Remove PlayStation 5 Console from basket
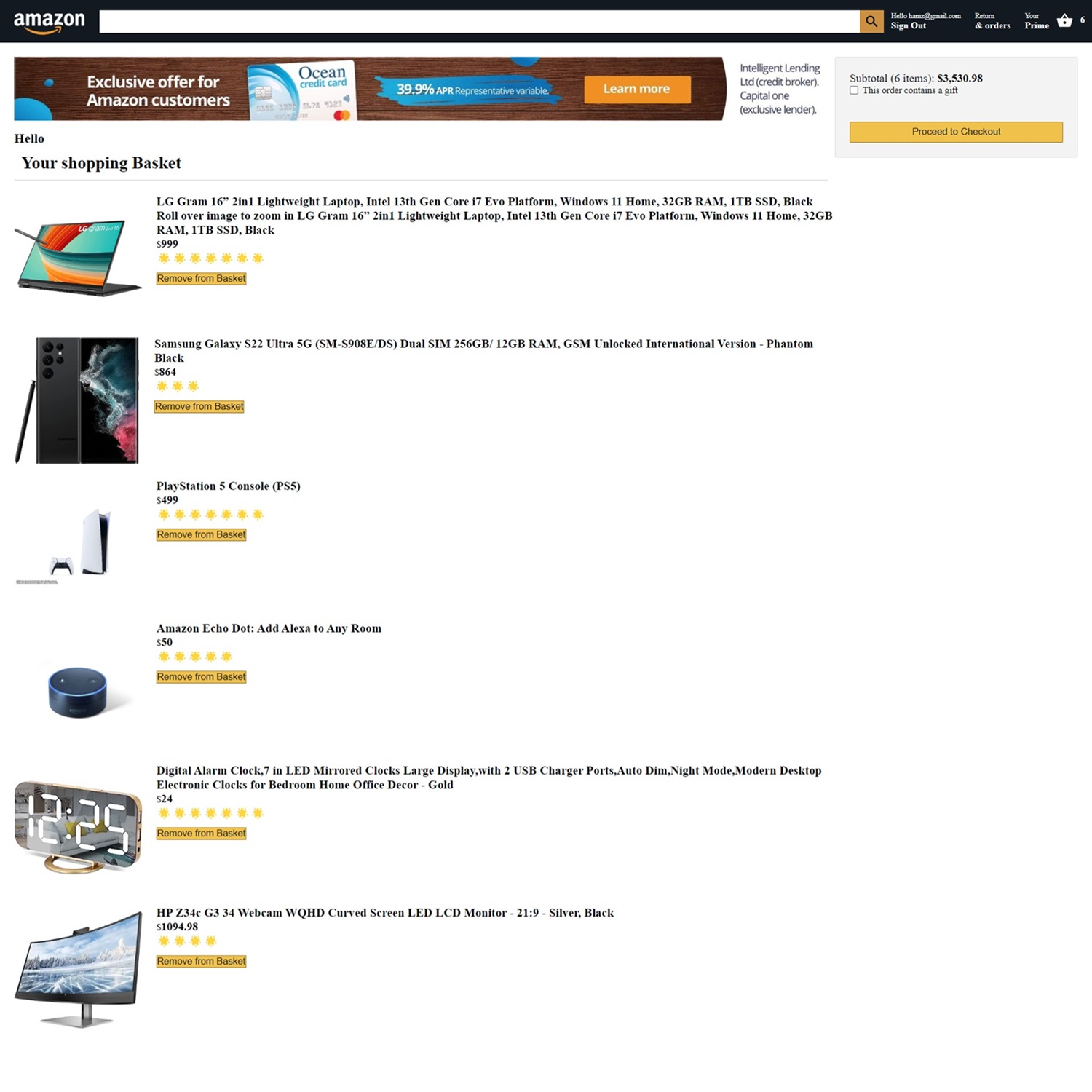 (x=202, y=535)
